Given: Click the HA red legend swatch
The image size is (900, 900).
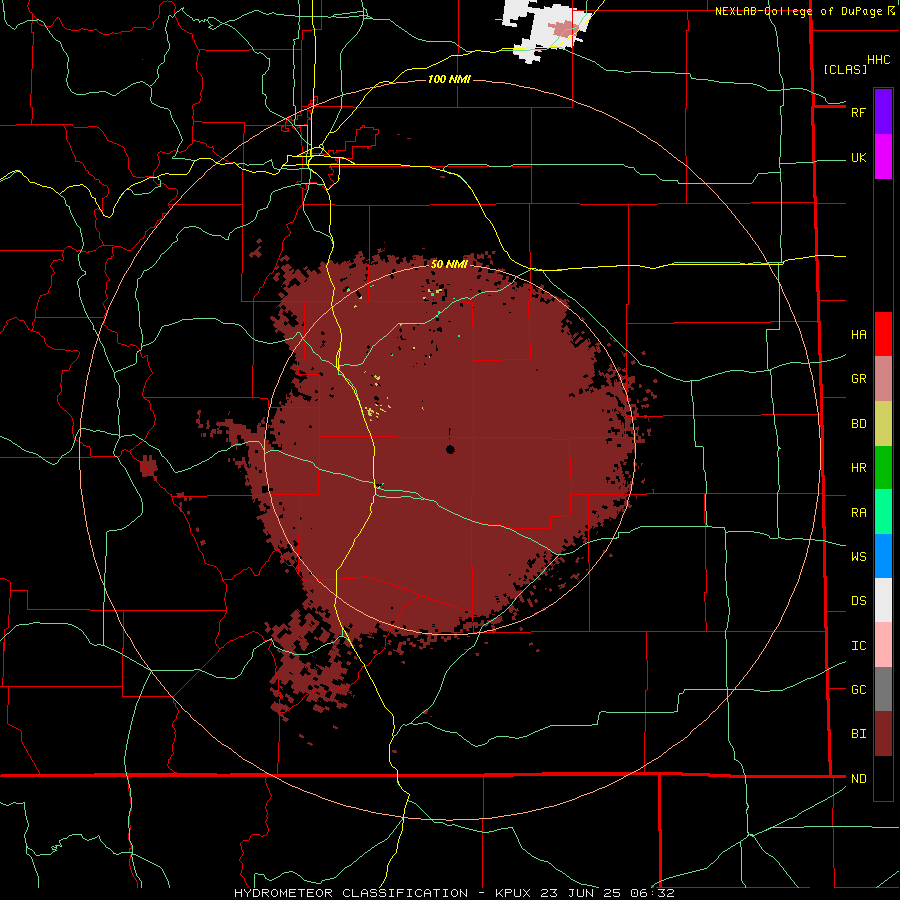Looking at the screenshot, I should point(883,334).
